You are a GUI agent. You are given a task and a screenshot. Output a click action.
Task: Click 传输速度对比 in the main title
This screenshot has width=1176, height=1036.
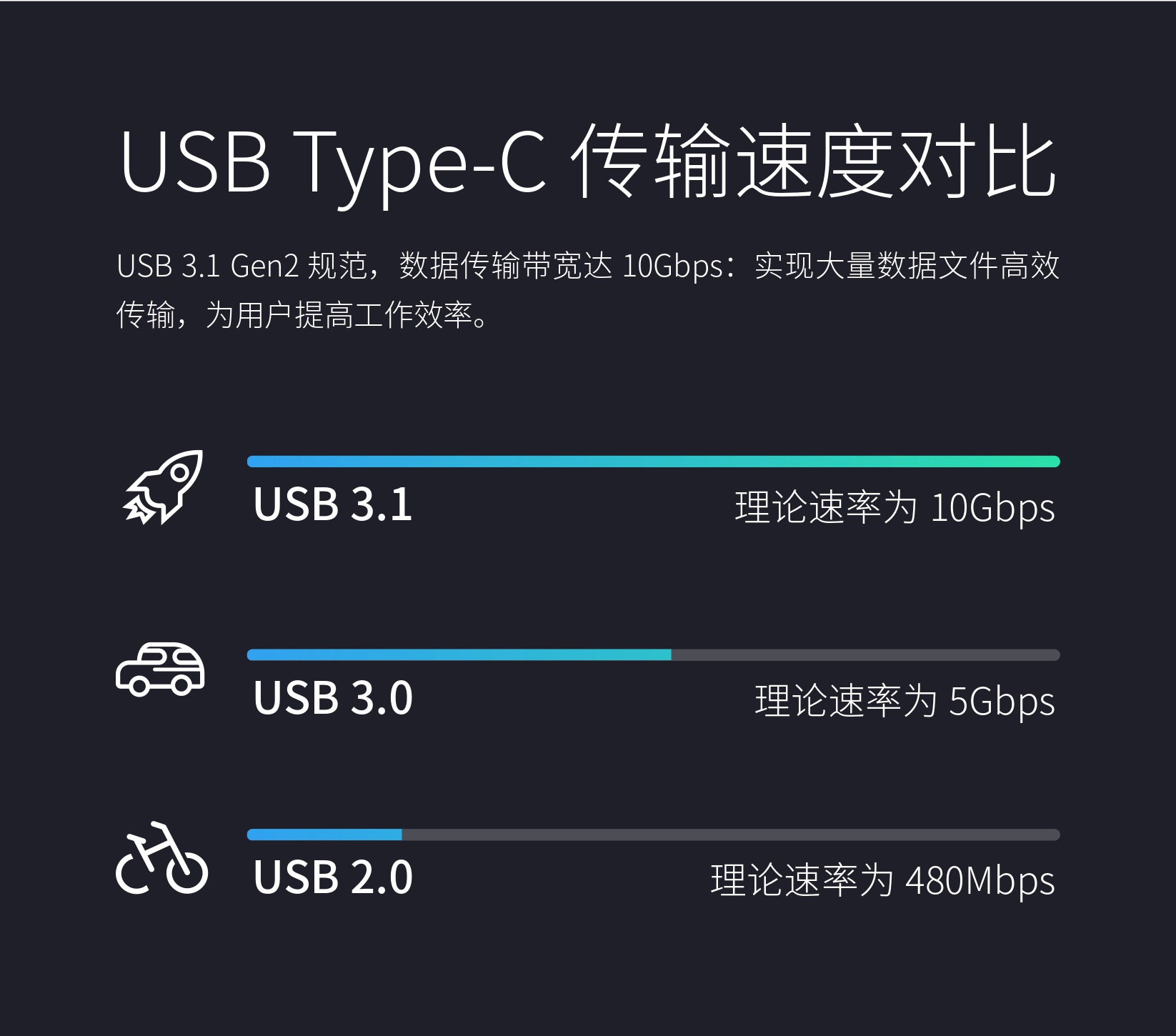click(x=816, y=161)
